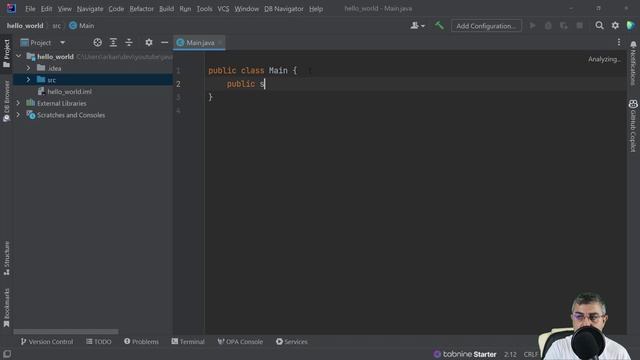Screen dimensions: 640x360
Task: Open editor tabs more options menu
Action: tap(619, 42)
